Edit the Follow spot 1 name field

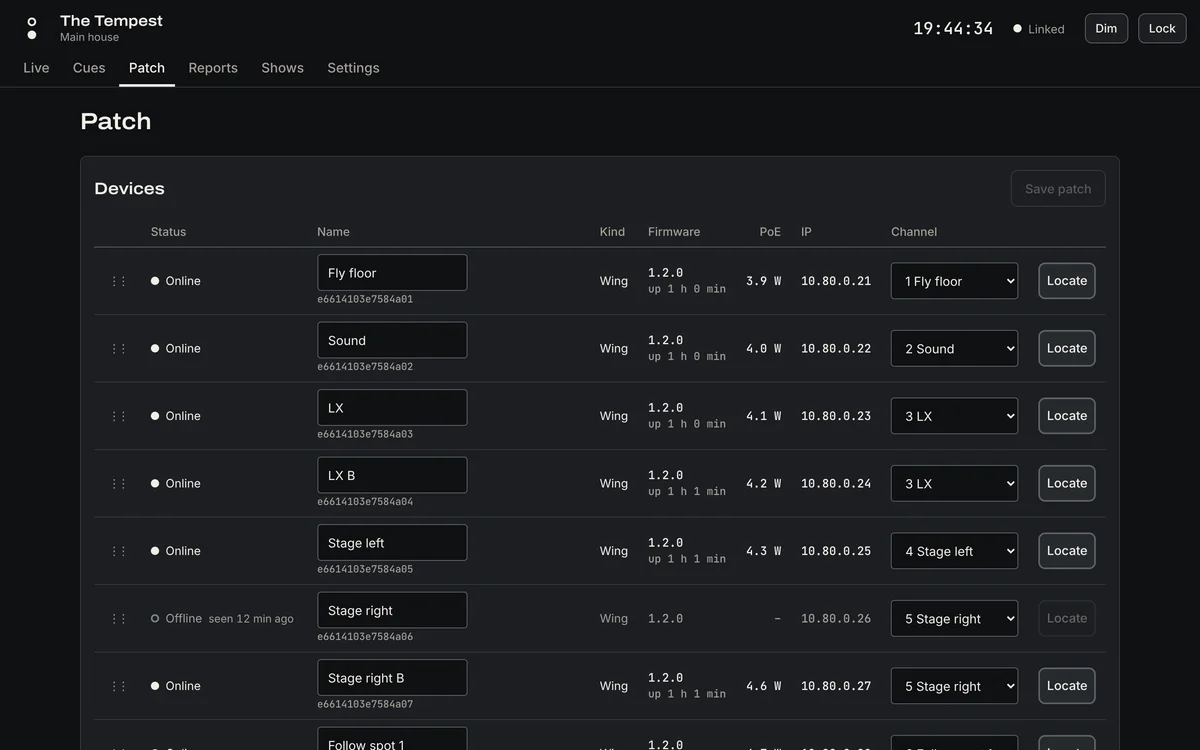(392, 739)
